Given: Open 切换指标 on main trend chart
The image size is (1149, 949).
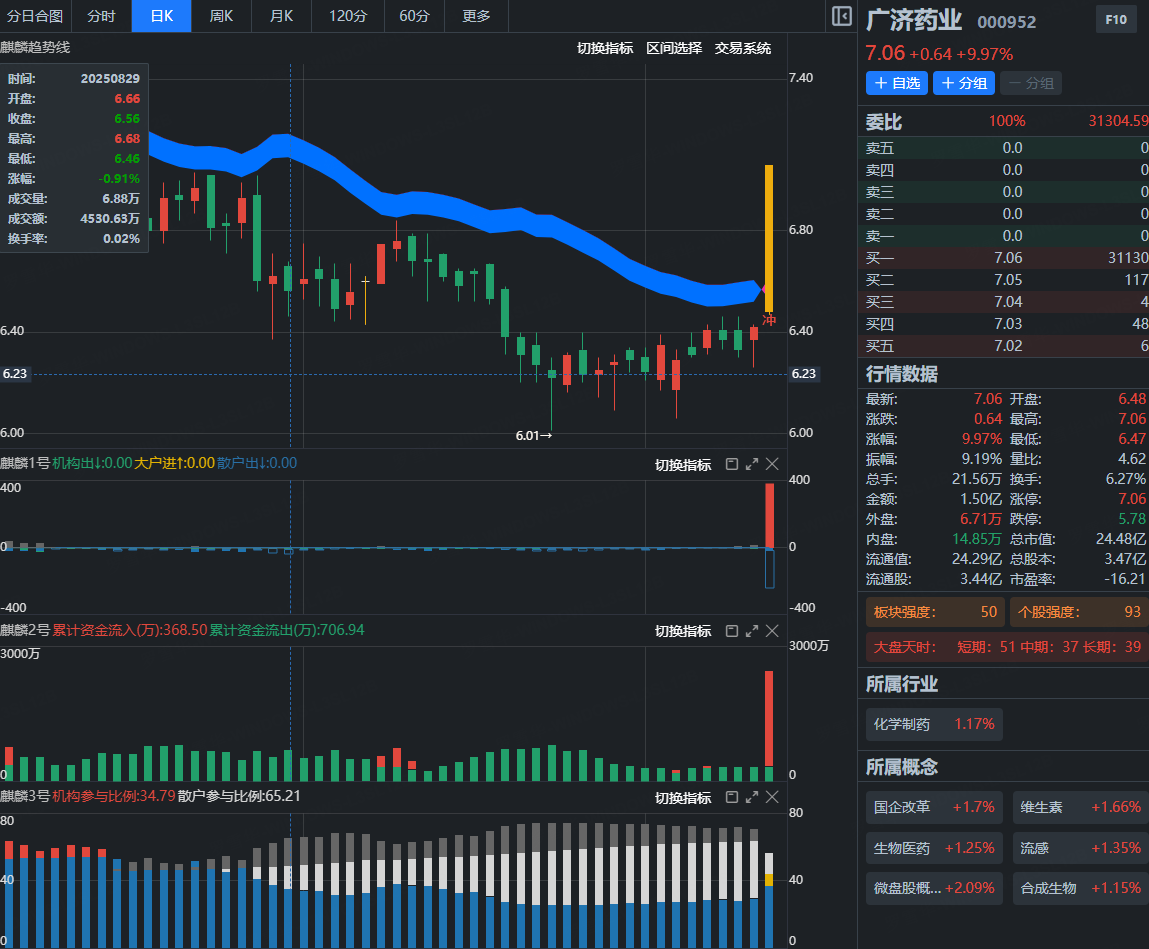Looking at the screenshot, I should [605, 48].
